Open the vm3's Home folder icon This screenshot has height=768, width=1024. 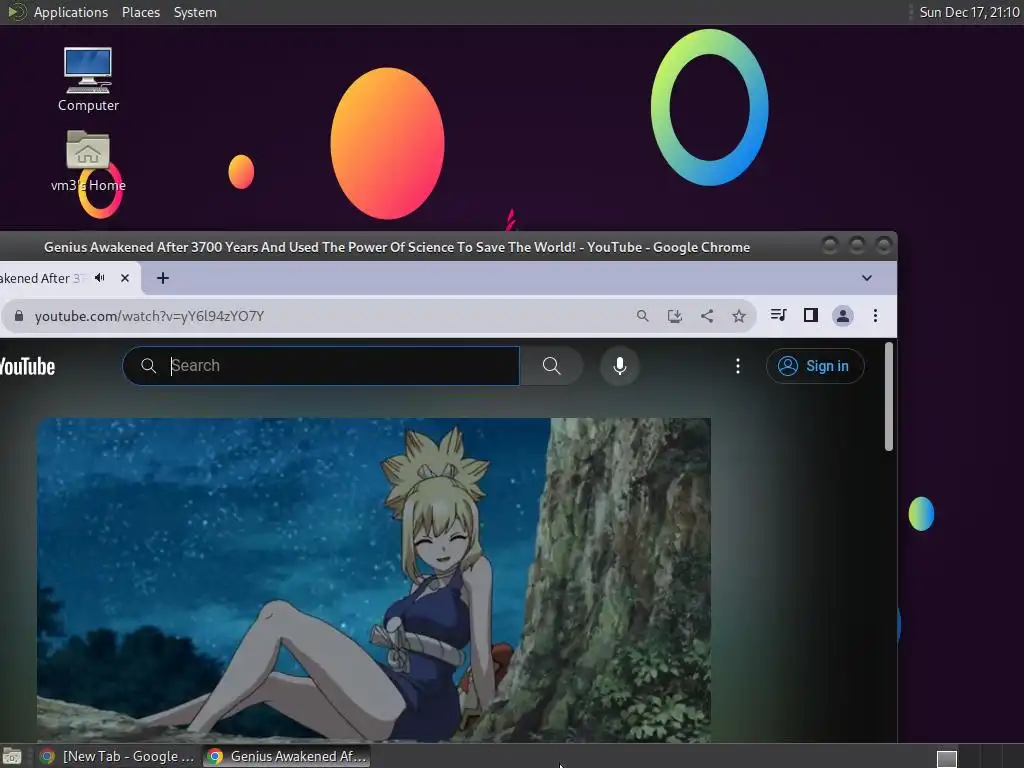point(88,161)
